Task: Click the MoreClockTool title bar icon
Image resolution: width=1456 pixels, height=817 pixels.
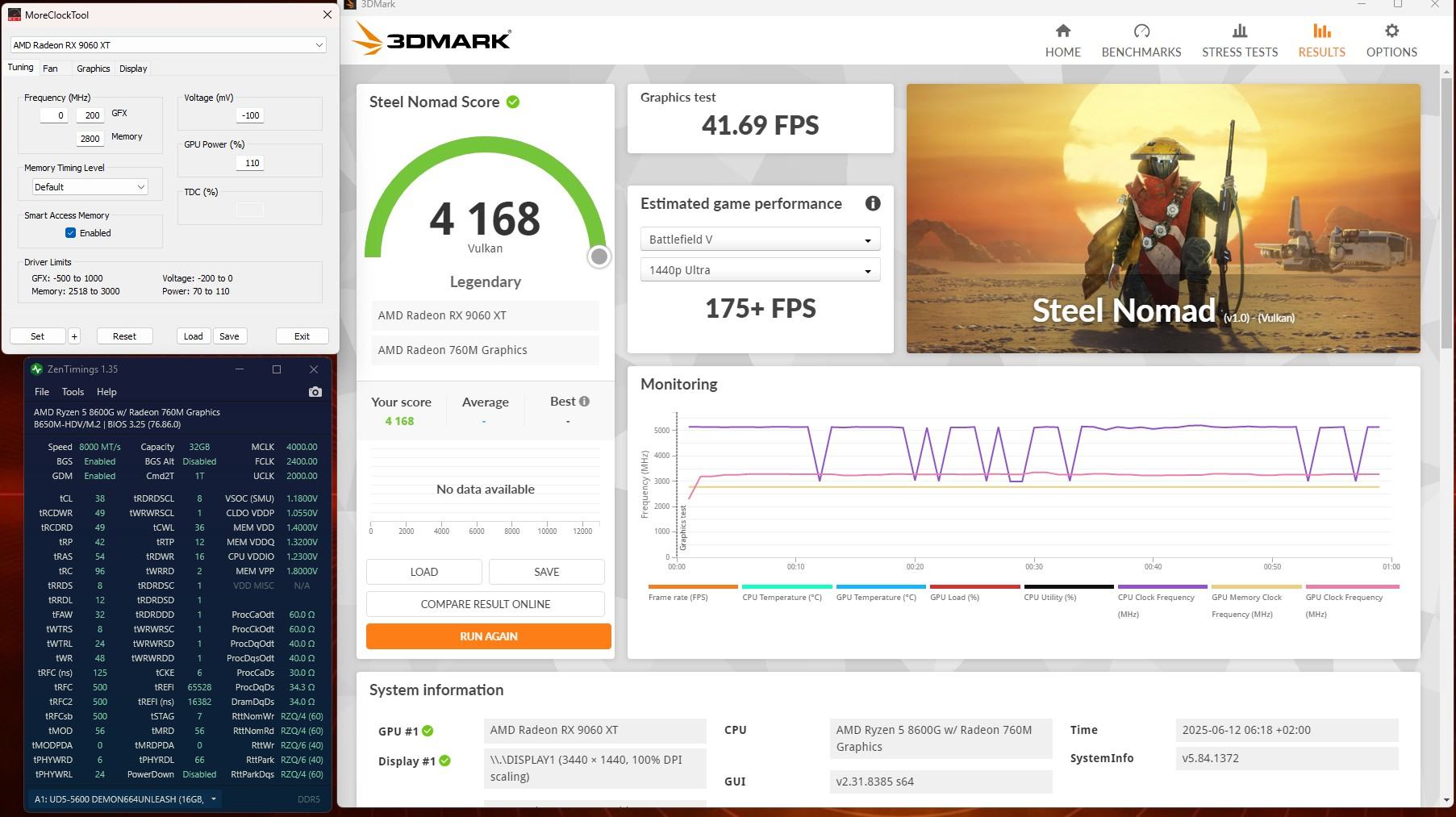Action: pyautogui.click(x=14, y=15)
